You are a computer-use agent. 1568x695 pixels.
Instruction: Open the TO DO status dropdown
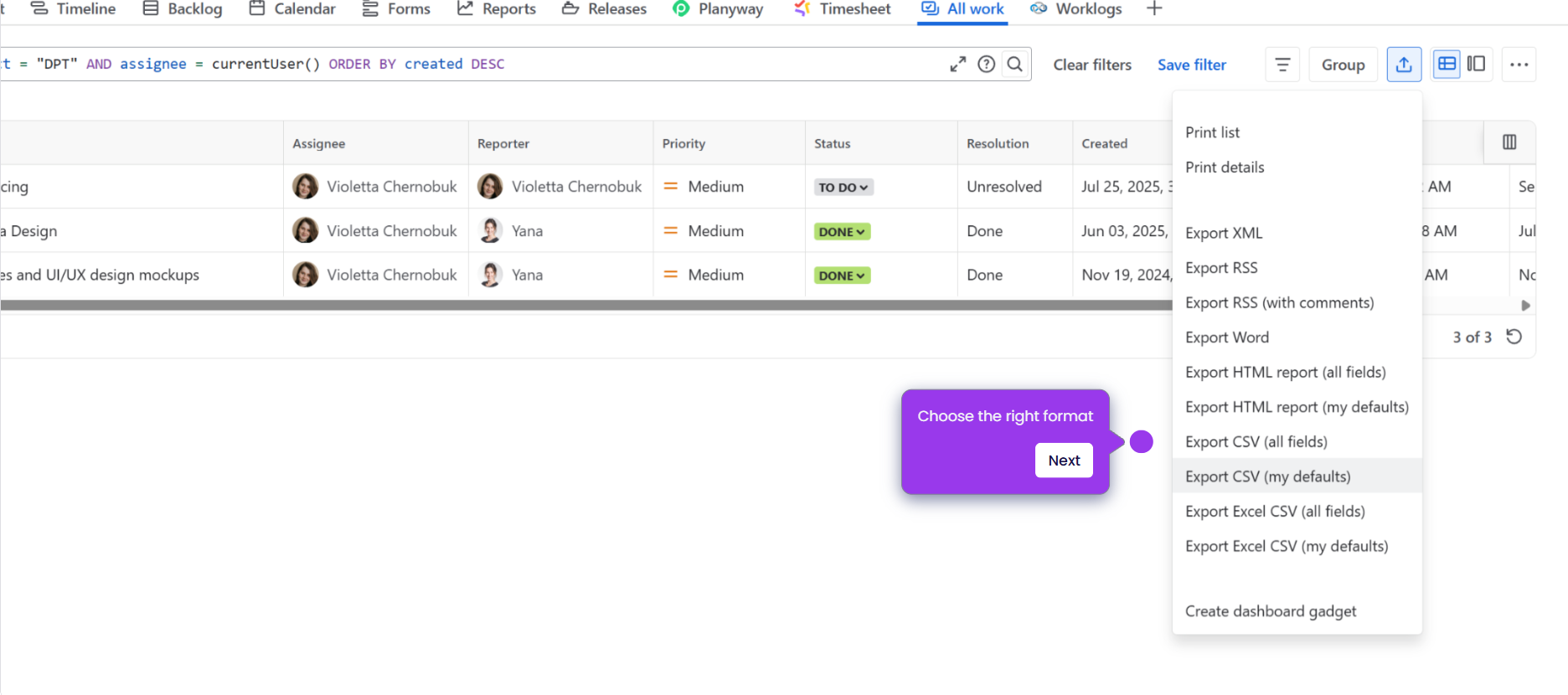[x=843, y=188]
